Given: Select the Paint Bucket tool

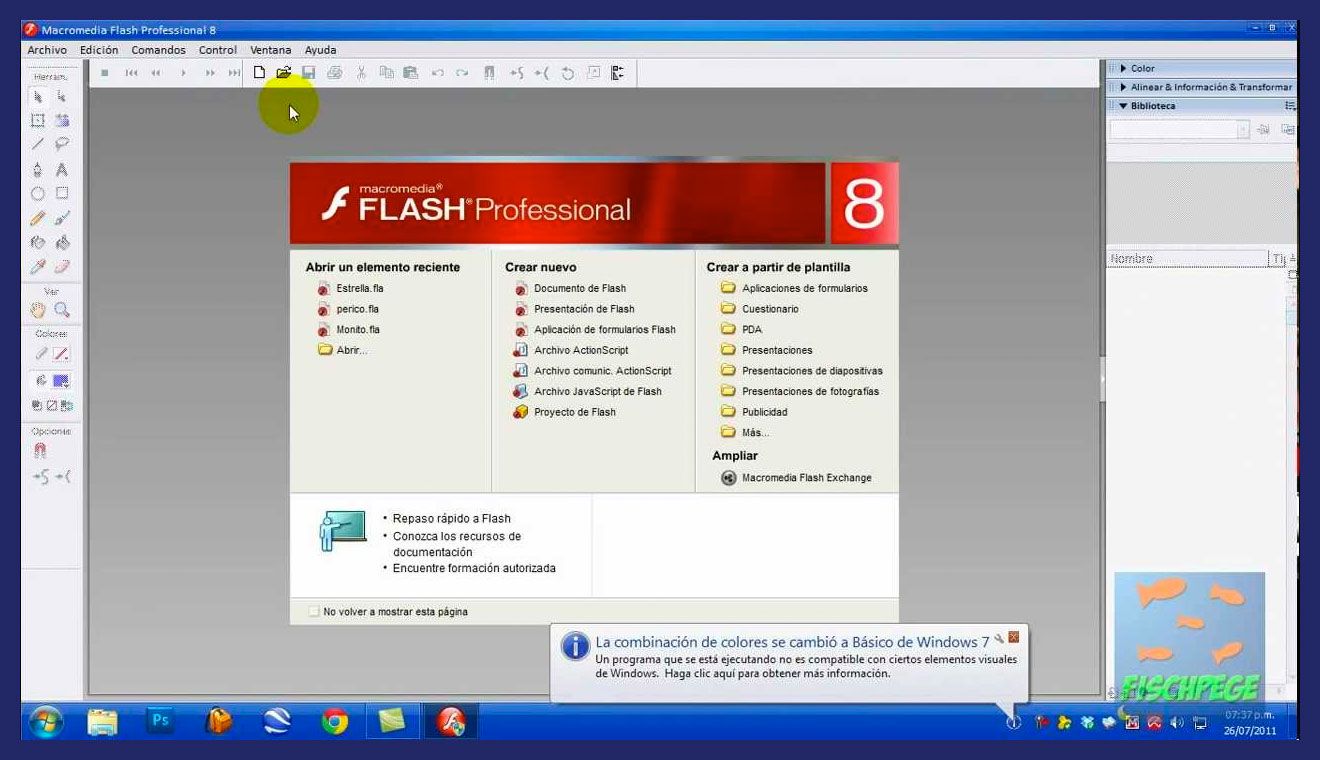Looking at the screenshot, I should (62, 242).
